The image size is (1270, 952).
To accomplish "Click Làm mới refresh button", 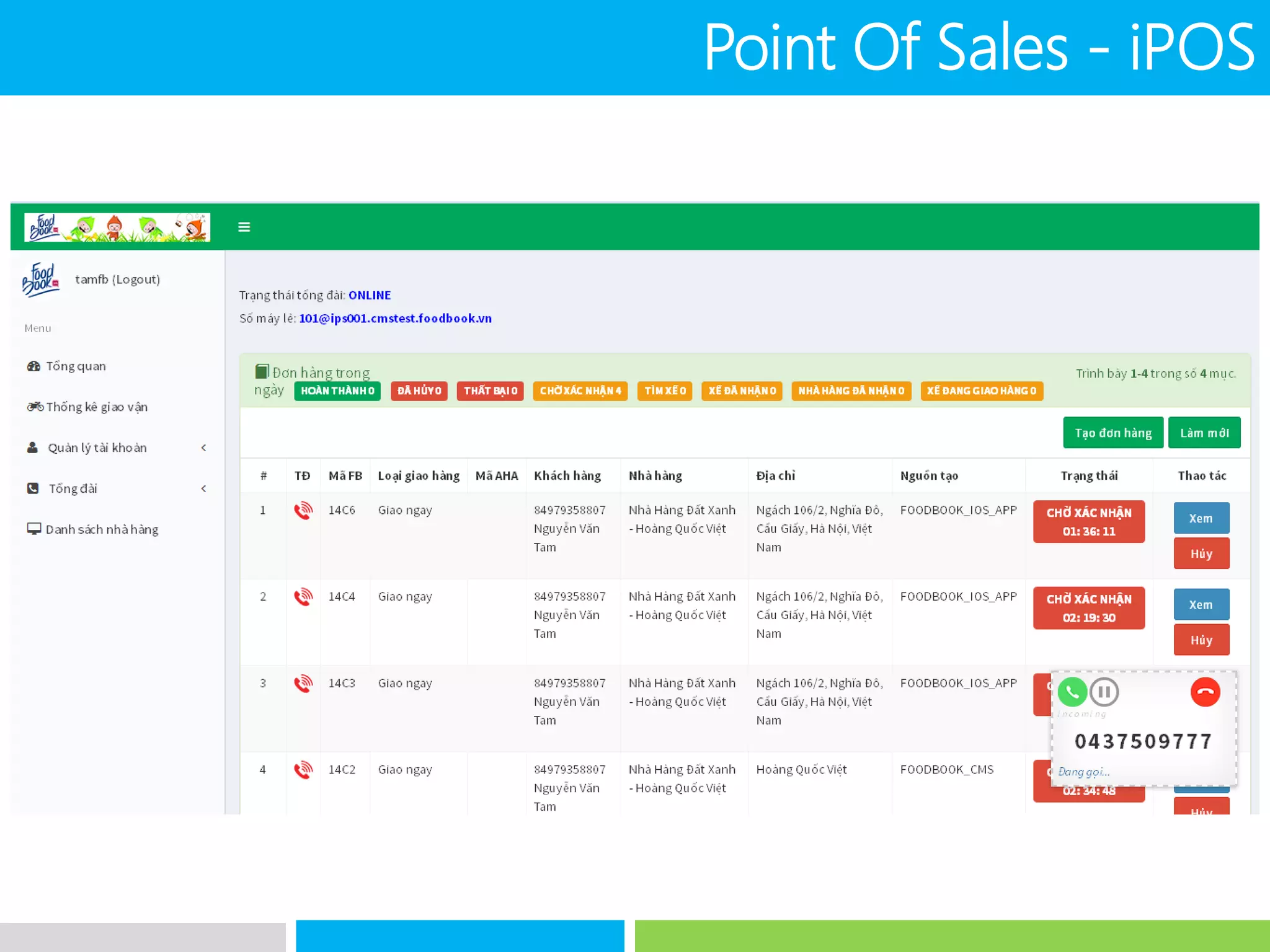I will click(x=1204, y=433).
